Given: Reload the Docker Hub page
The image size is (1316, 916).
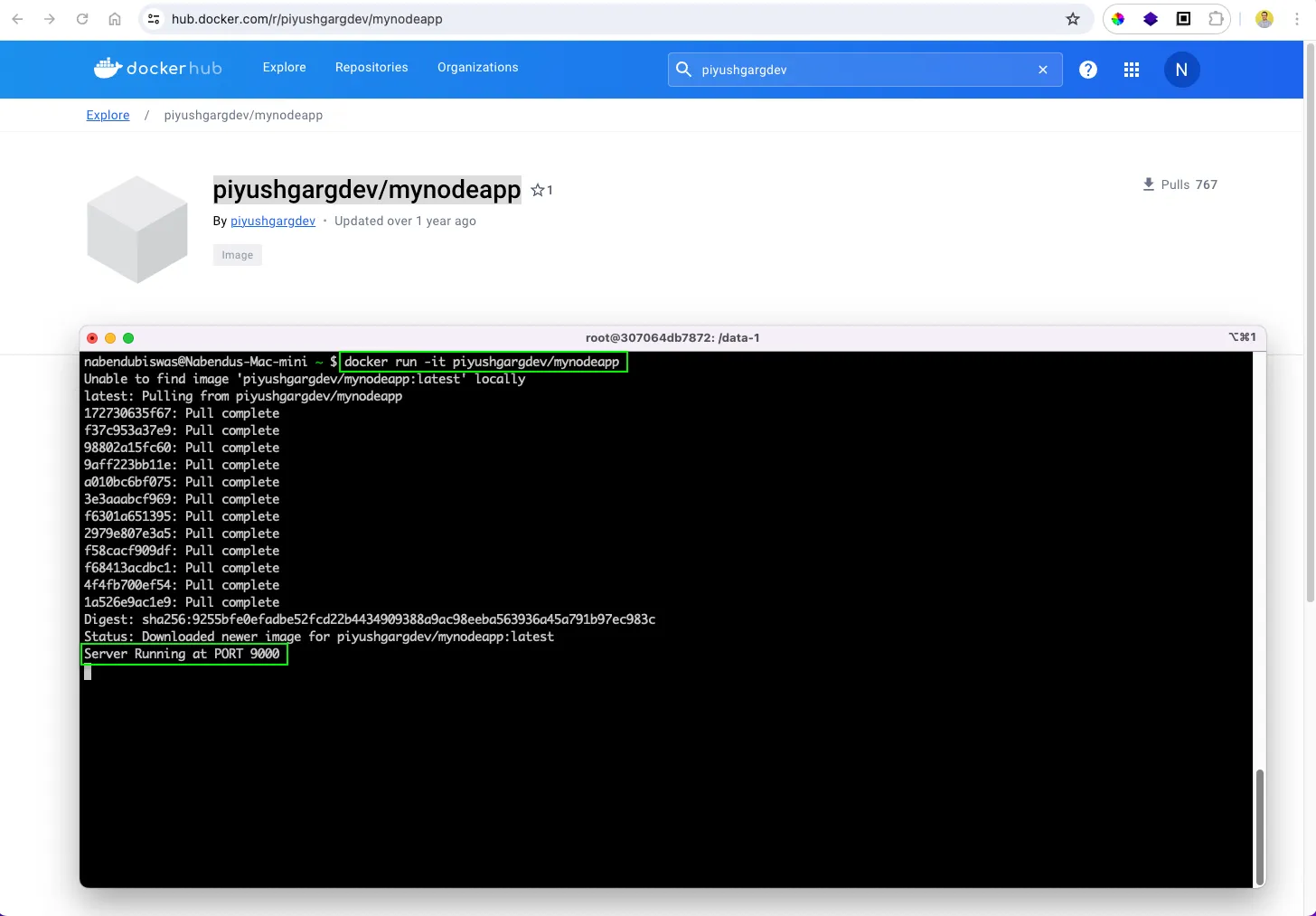Looking at the screenshot, I should coord(82,19).
